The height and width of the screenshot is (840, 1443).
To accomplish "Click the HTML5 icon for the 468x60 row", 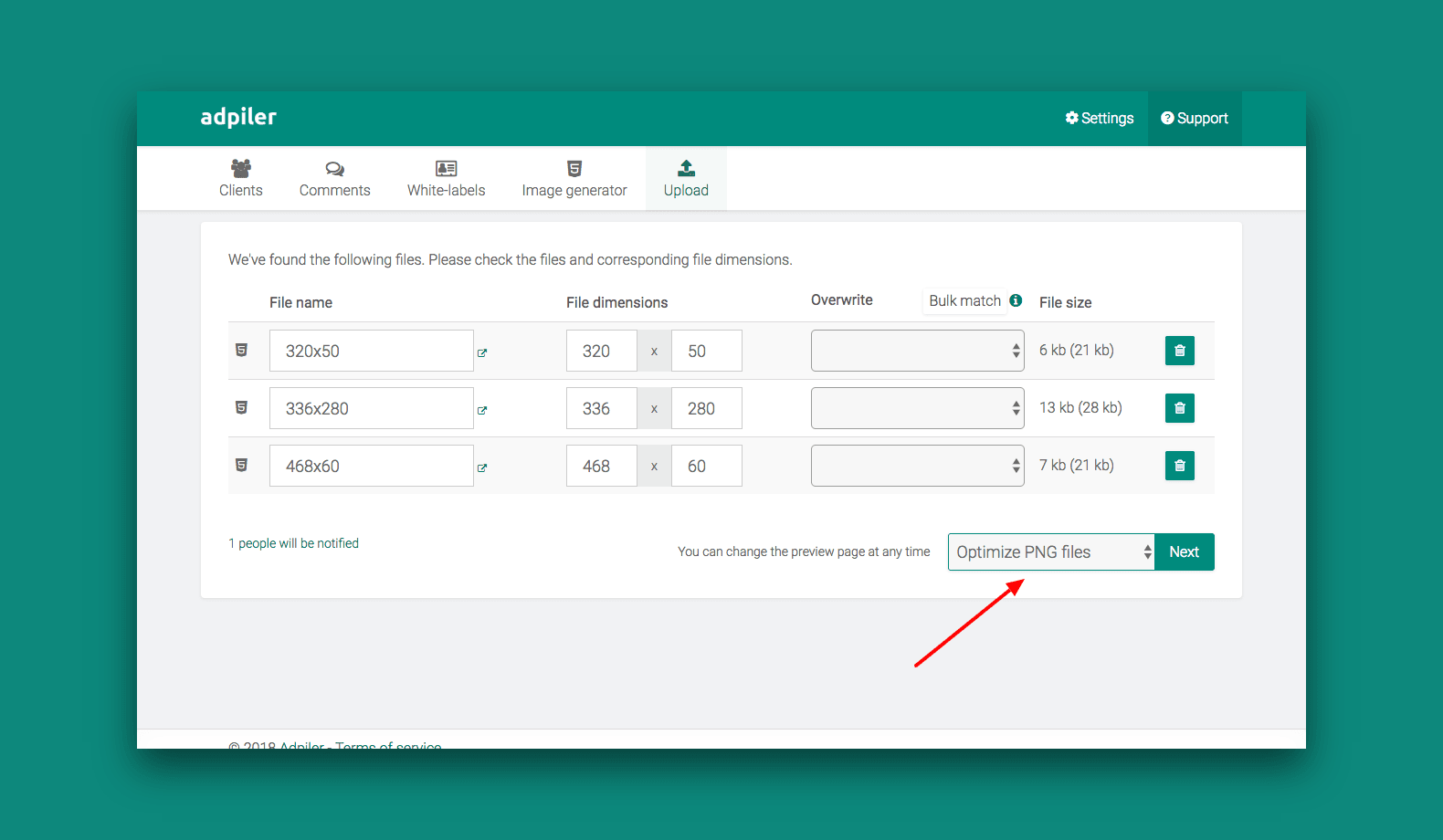I will click(x=241, y=465).
